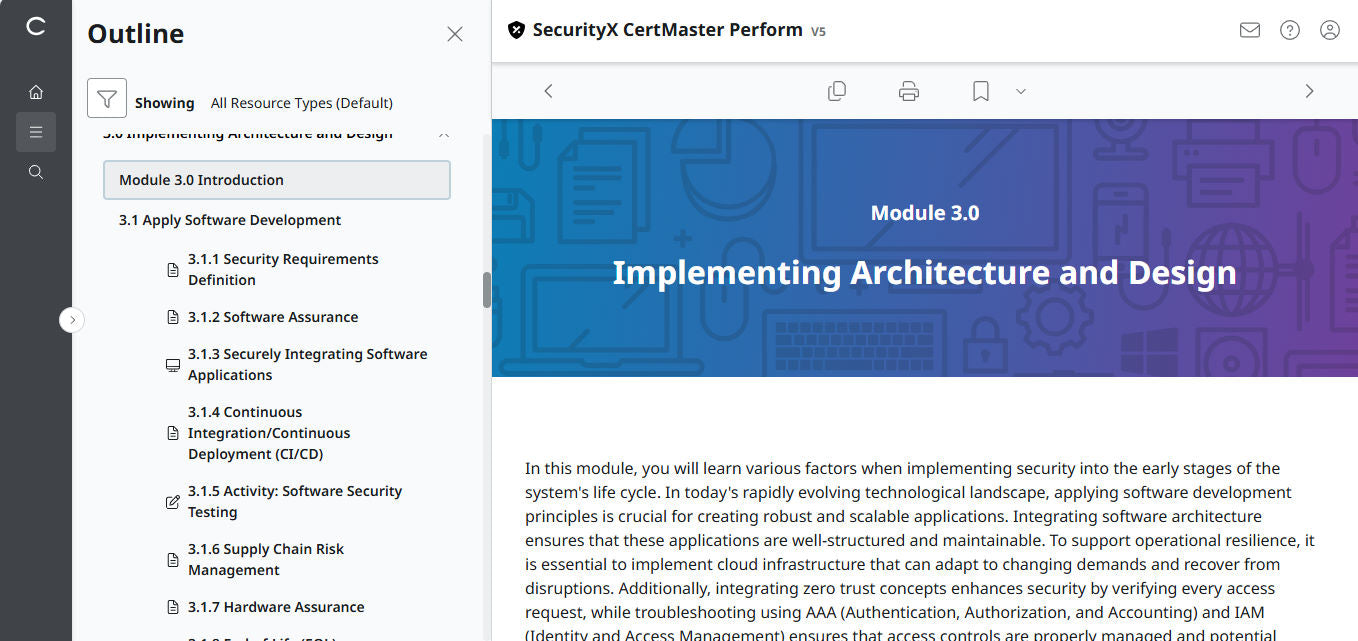Open the bookmark dropdown chevron
Screen dimensions: 1358x641
click(x=1020, y=91)
